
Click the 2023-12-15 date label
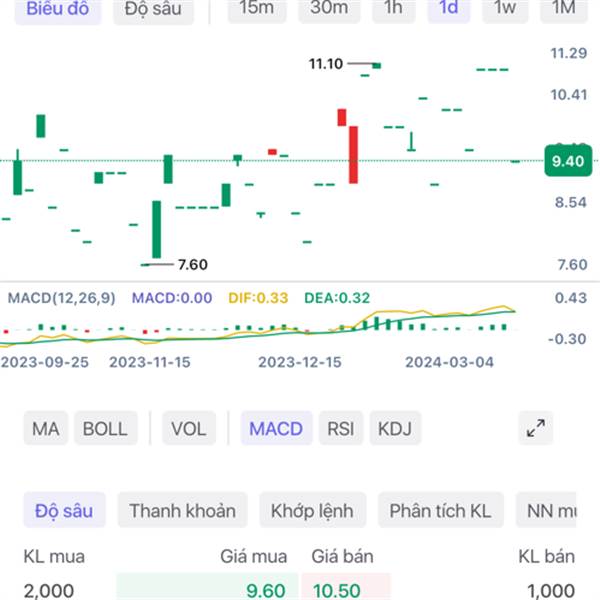tap(300, 362)
